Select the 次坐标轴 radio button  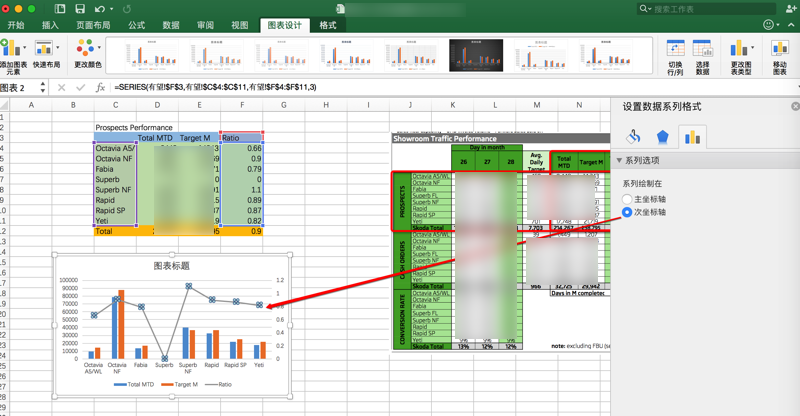click(x=627, y=212)
